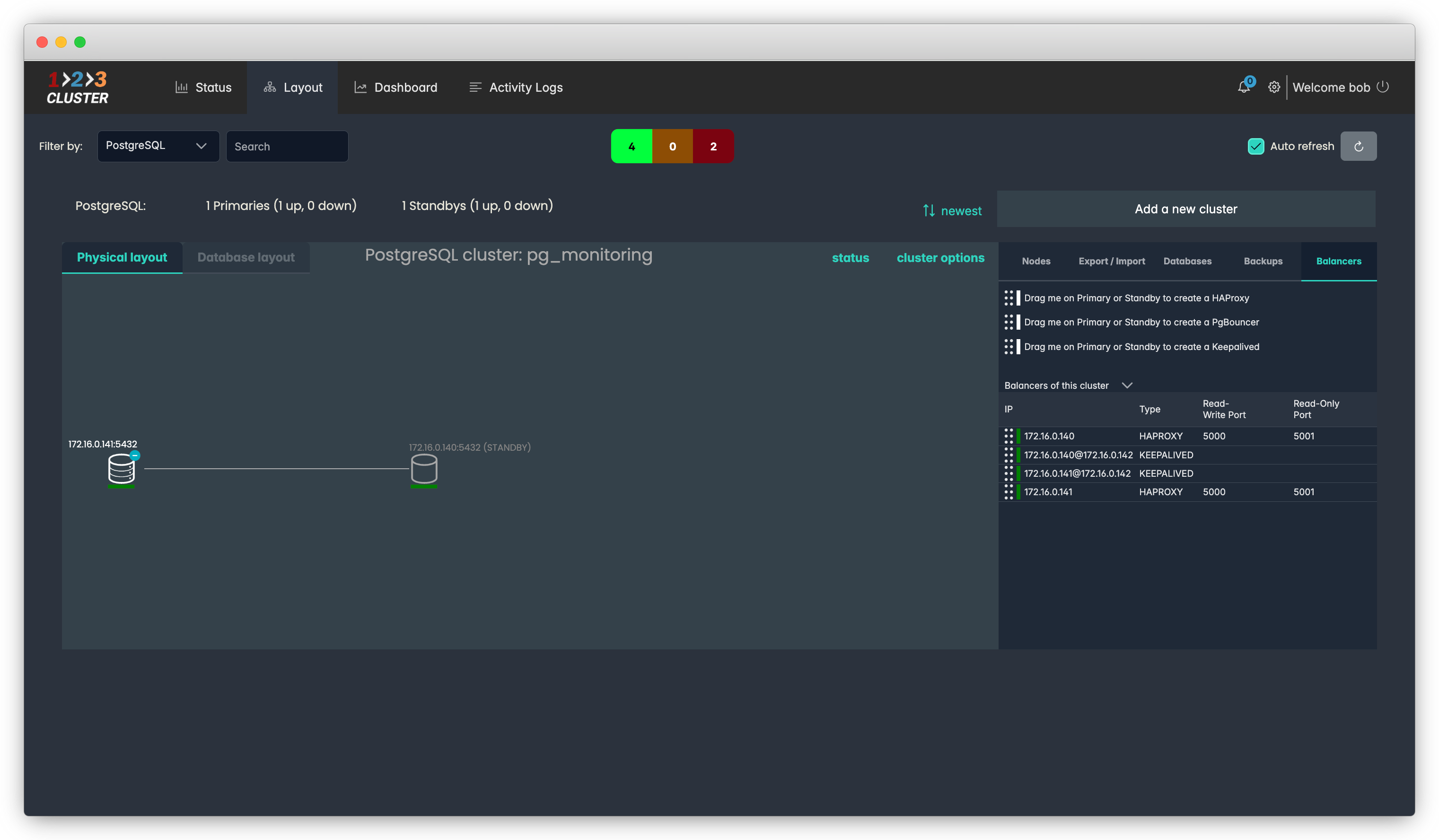
Task: Switch to the Database layout tab
Action: 246,258
